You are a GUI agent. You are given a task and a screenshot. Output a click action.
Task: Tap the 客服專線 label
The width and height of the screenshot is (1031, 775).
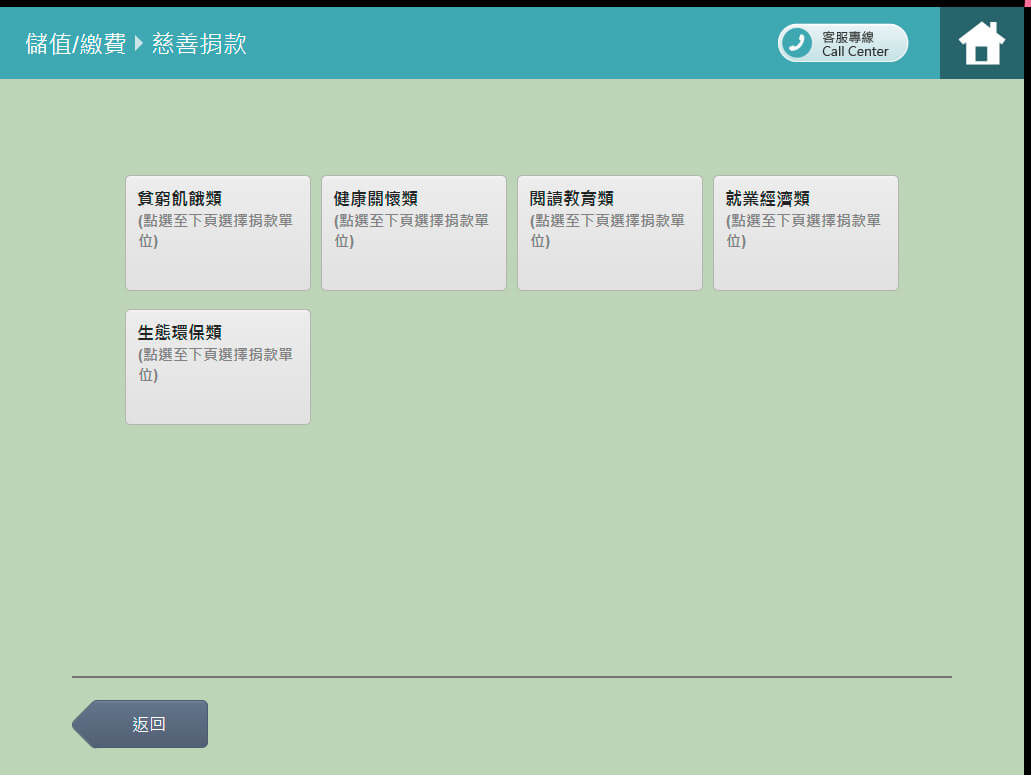click(x=848, y=37)
